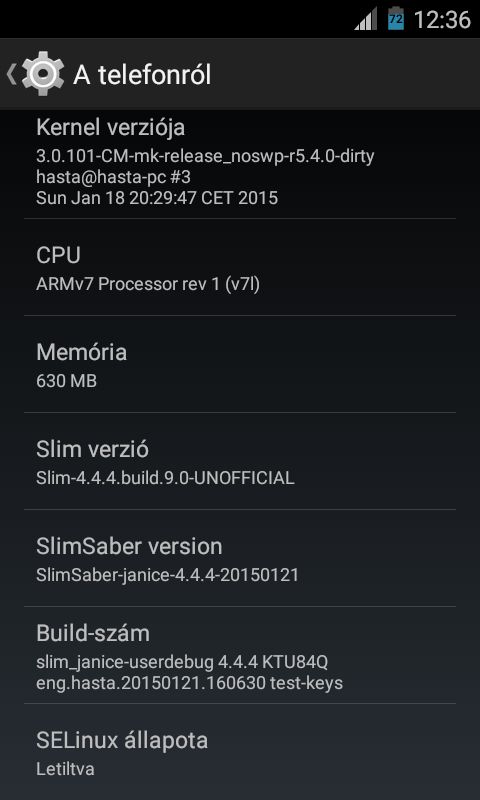Tap the Build-szám heading
Screen dimensions: 480x800
coord(93,634)
